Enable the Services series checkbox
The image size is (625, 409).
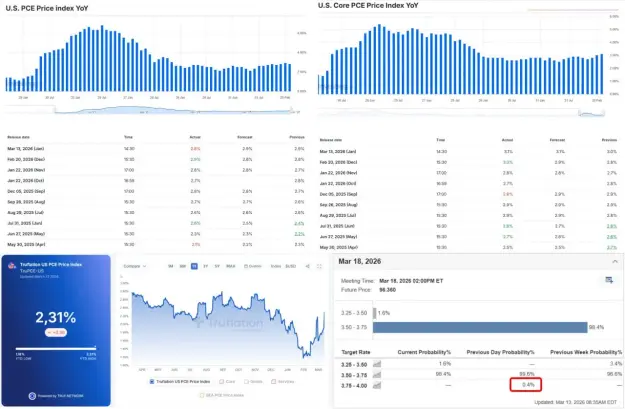click(x=273, y=381)
